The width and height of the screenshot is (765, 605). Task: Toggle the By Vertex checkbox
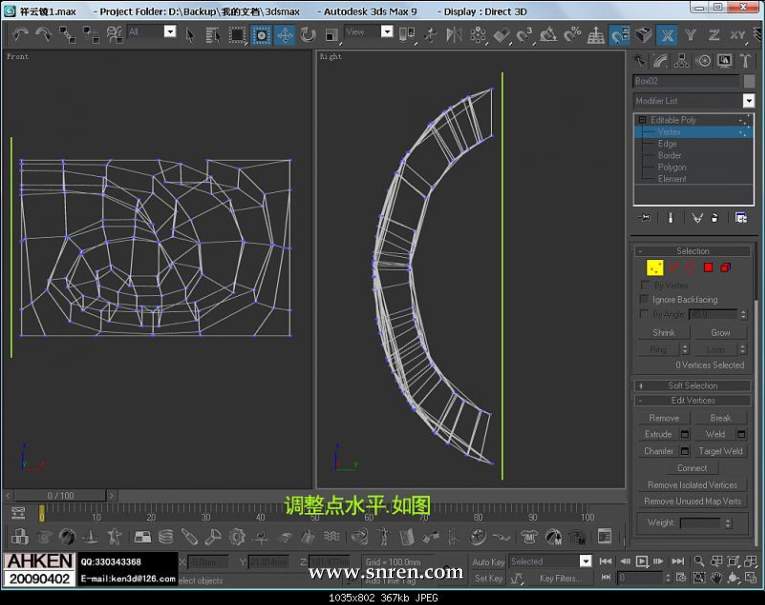click(644, 285)
